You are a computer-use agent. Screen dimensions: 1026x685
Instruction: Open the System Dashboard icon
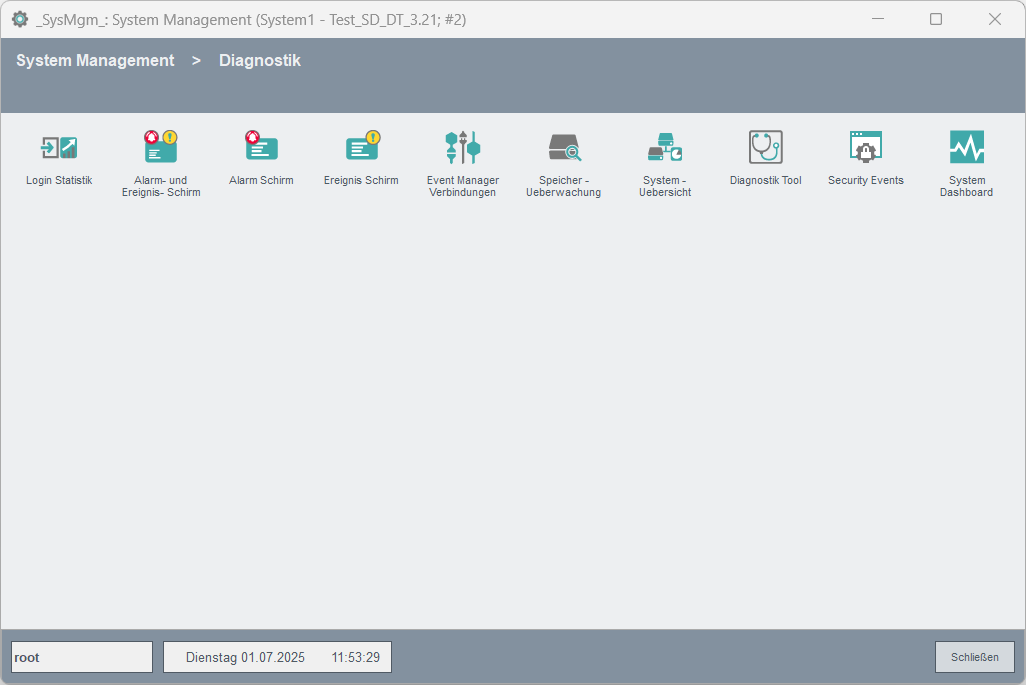tap(966, 148)
